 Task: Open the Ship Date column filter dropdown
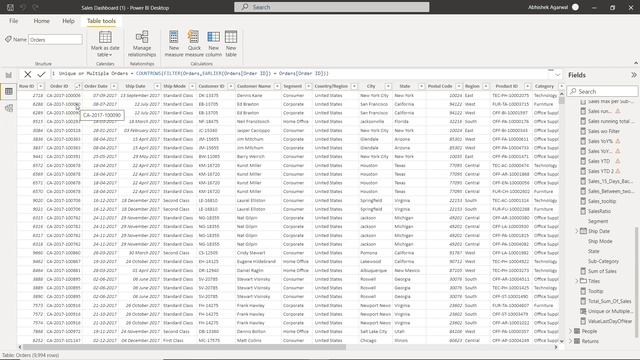tap(157, 87)
